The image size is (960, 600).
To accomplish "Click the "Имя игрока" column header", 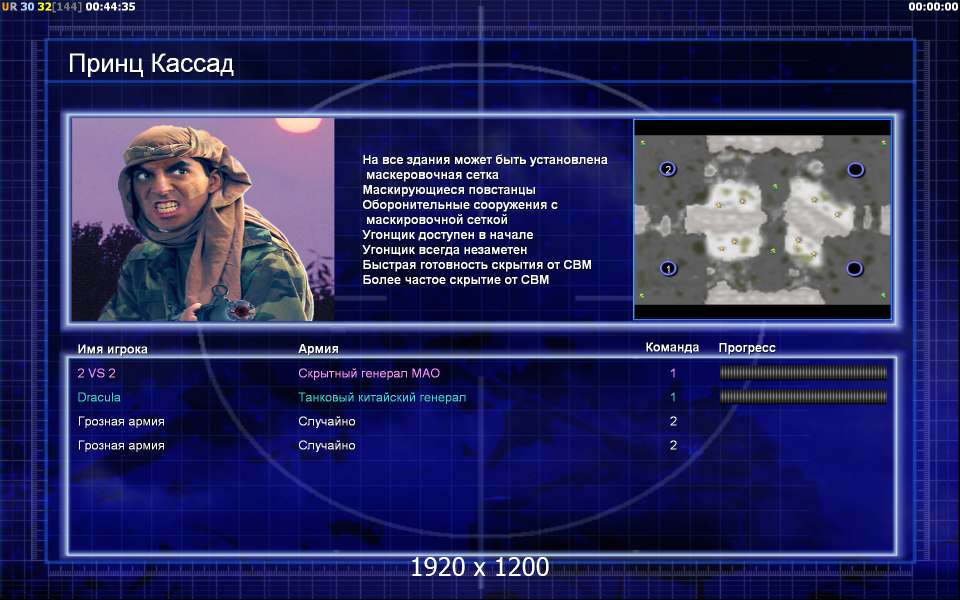I will click(x=113, y=349).
